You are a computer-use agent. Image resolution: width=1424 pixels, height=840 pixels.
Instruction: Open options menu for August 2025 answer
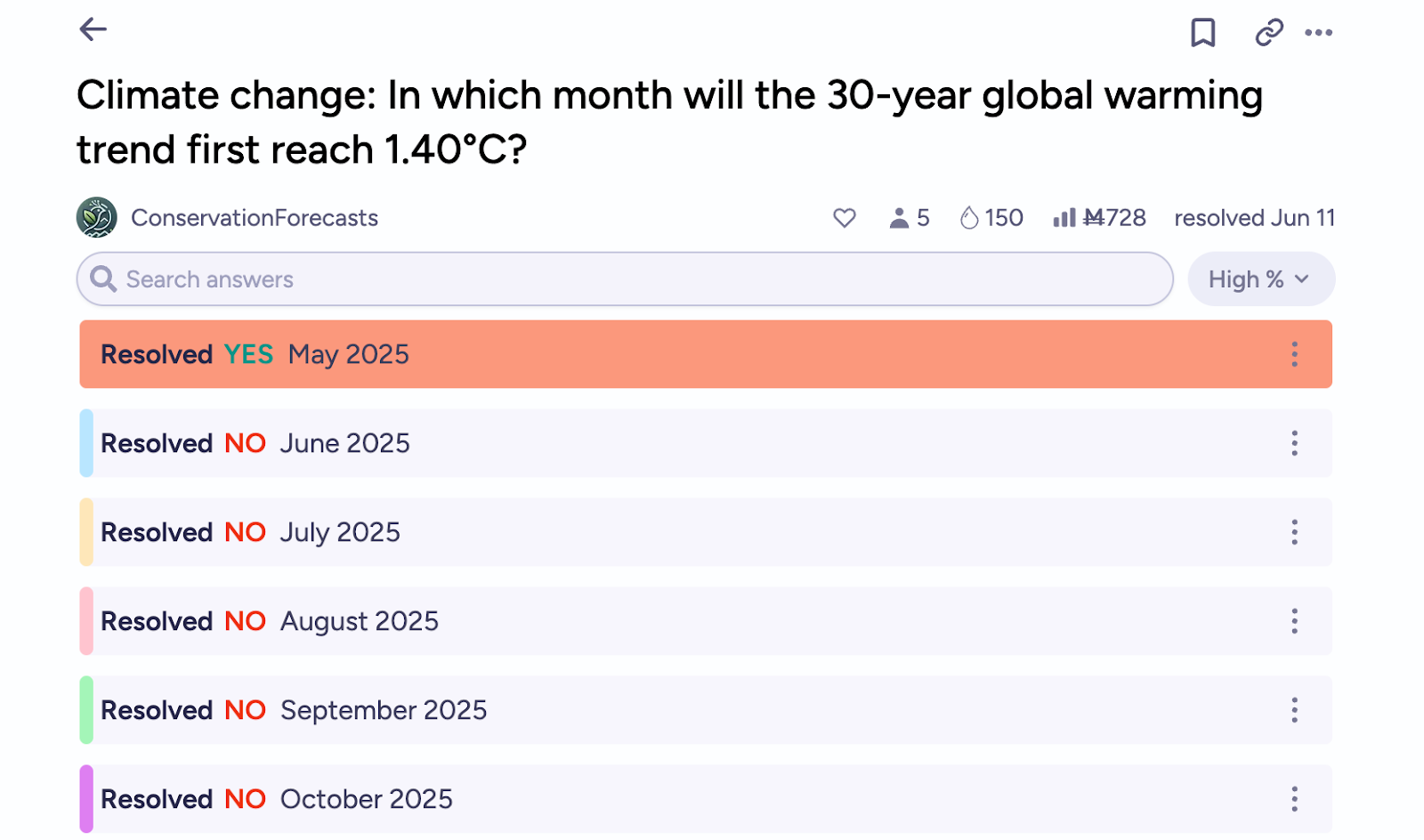1294,621
